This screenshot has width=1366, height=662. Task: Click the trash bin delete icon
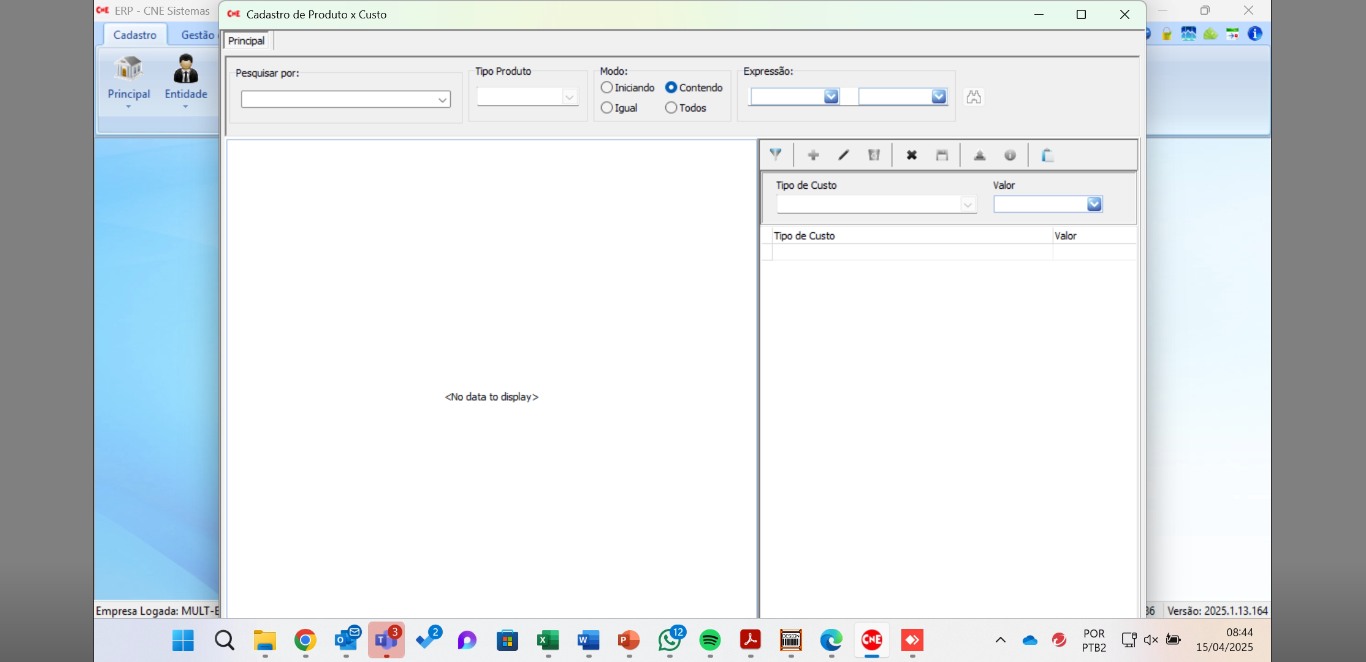874,155
